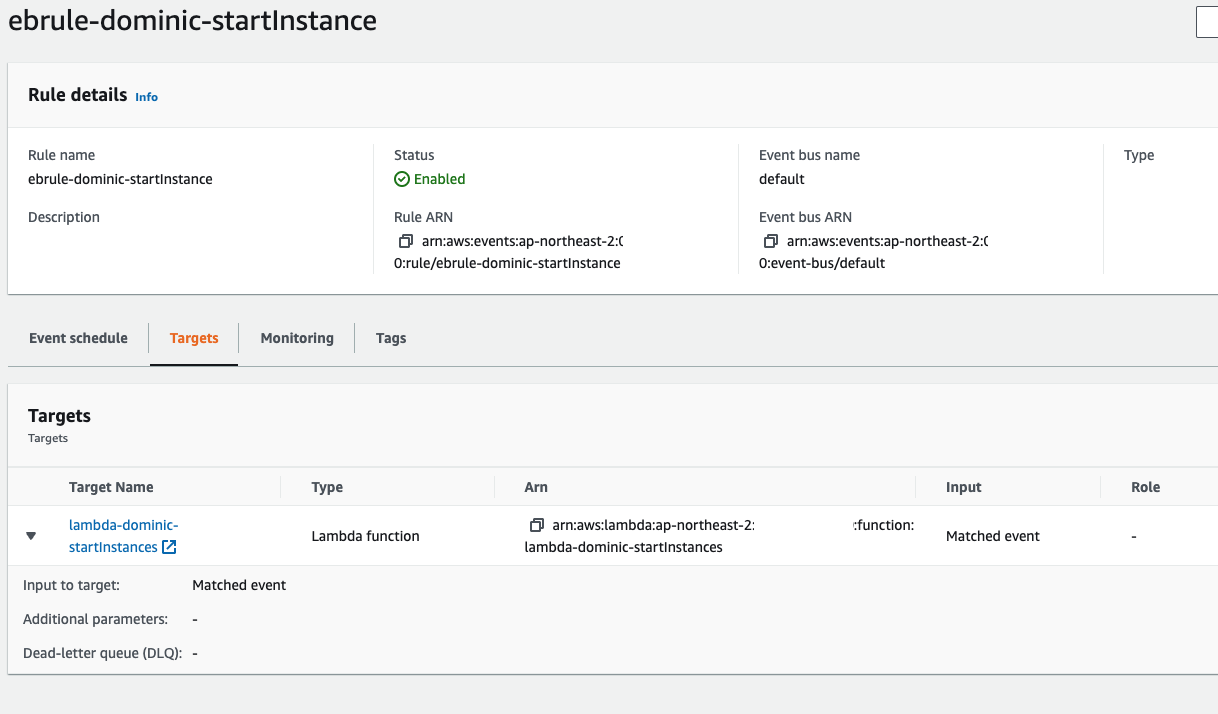Click the green Enabled status check icon
1218x714 pixels.
(402, 179)
